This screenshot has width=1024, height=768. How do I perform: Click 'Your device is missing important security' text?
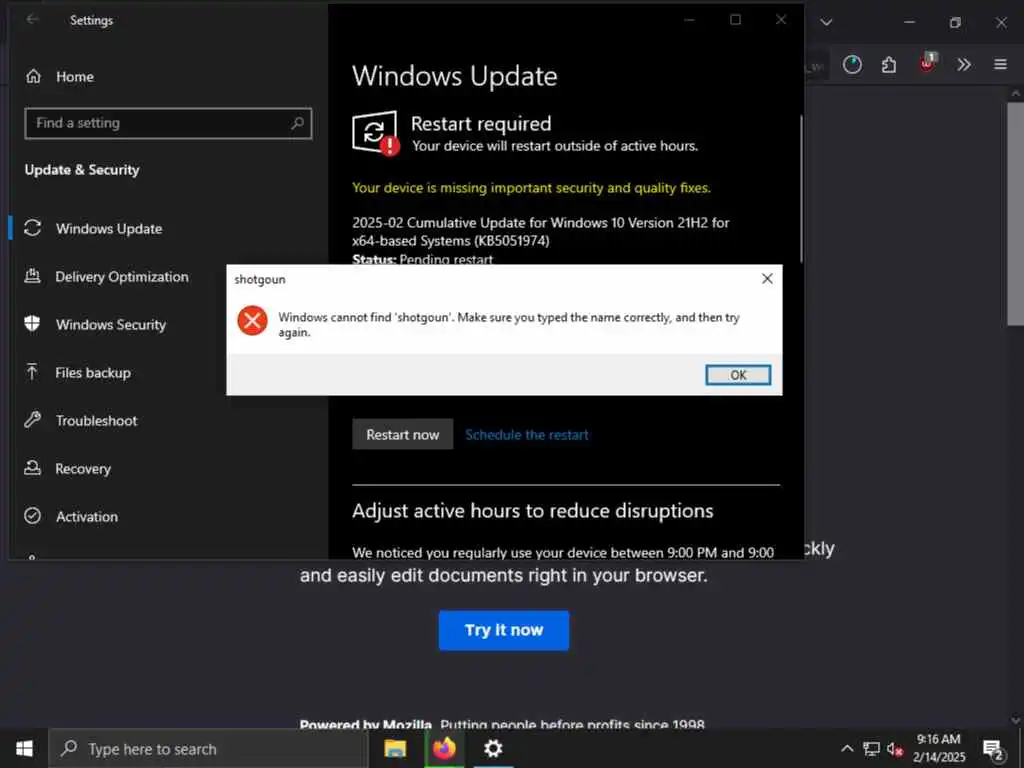(x=531, y=188)
